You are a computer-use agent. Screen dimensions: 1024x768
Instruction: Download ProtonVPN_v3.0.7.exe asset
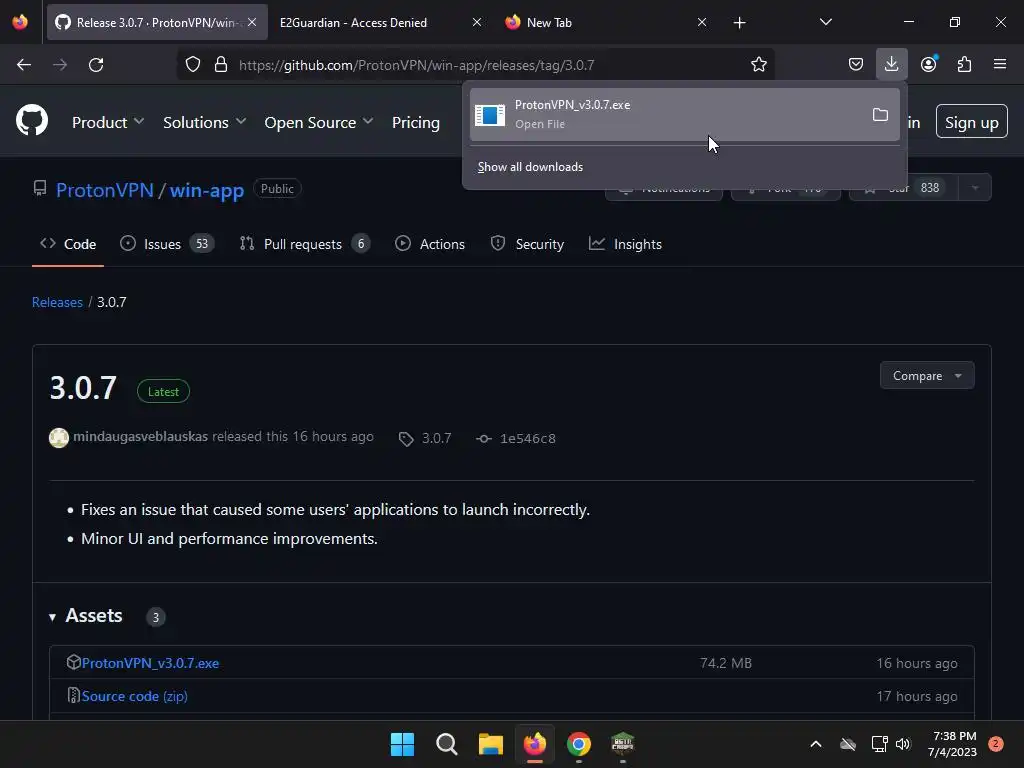150,663
